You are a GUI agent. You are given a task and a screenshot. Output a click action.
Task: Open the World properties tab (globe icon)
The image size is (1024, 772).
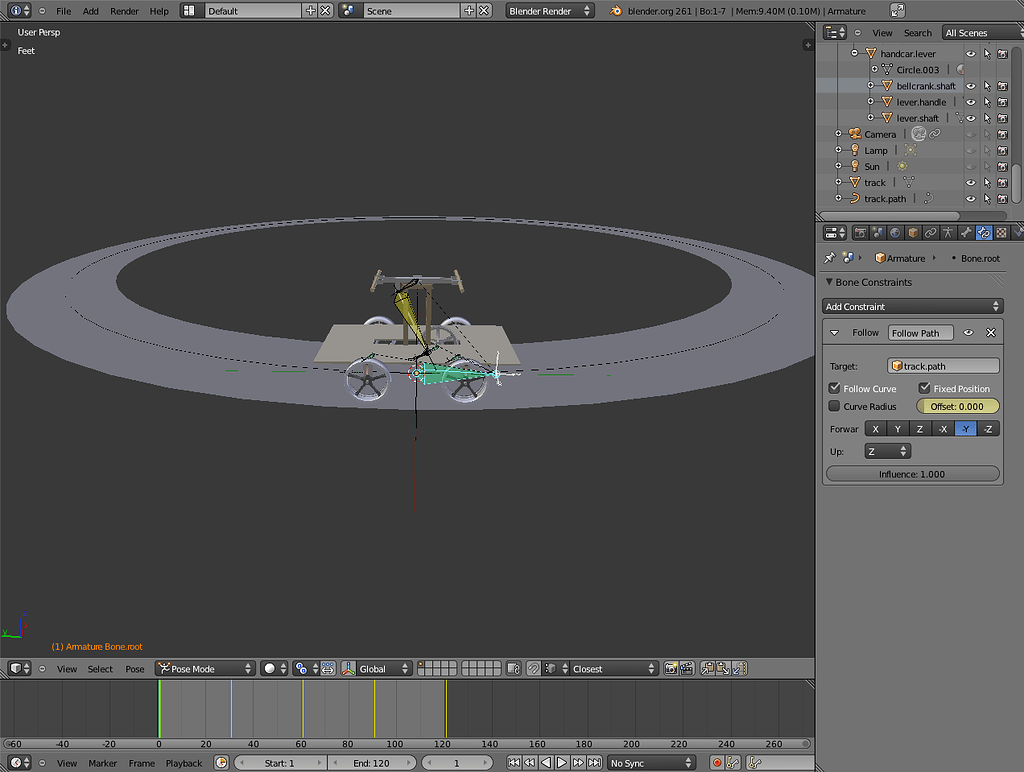tap(895, 233)
